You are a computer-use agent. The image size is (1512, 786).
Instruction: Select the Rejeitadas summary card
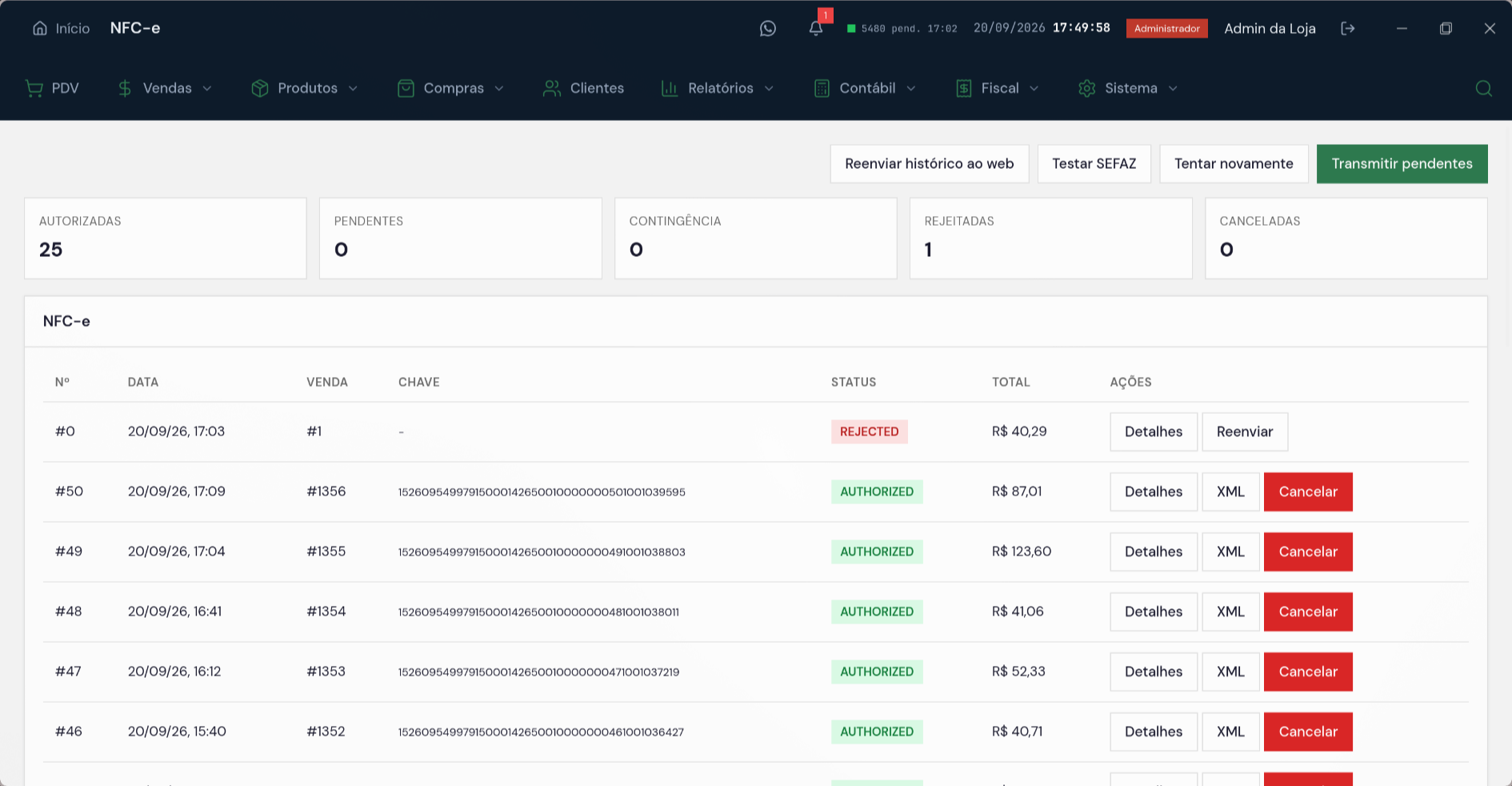pos(1050,239)
